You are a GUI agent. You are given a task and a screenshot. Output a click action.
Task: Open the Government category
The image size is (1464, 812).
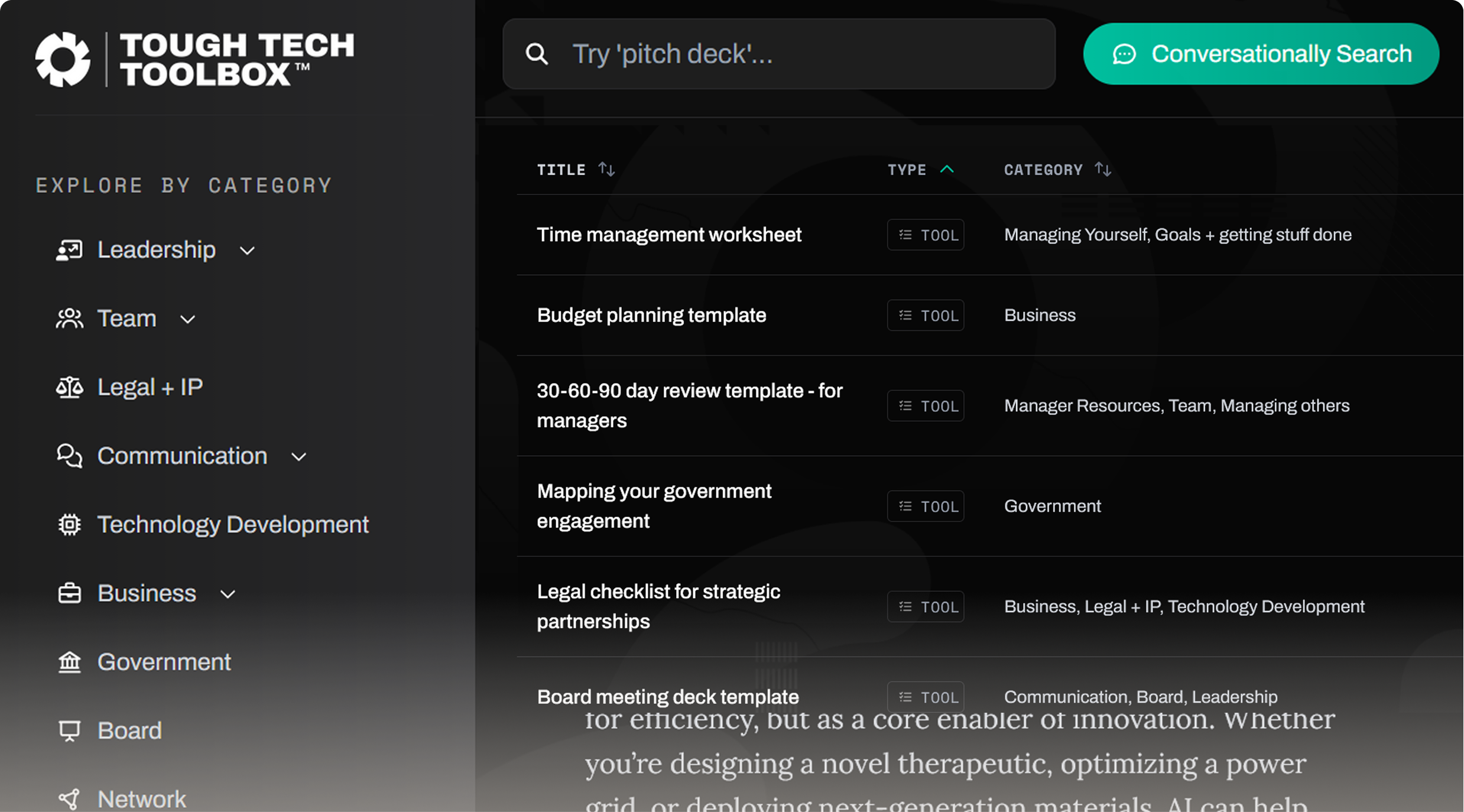[x=164, y=662]
